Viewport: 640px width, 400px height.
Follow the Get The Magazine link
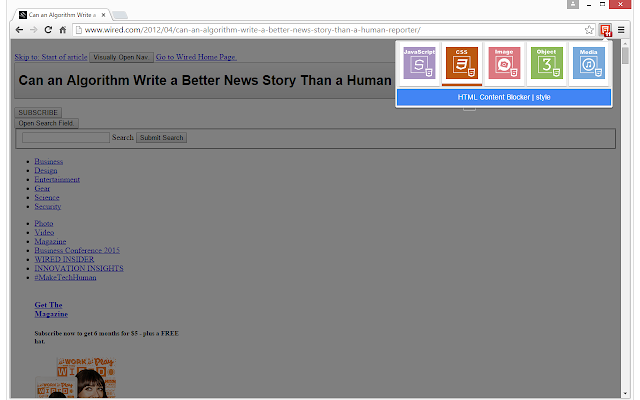point(51,309)
